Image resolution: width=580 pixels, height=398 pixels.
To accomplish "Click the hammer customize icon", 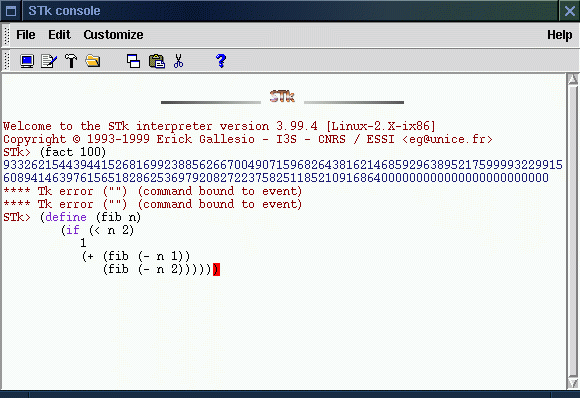I will click(x=71, y=61).
